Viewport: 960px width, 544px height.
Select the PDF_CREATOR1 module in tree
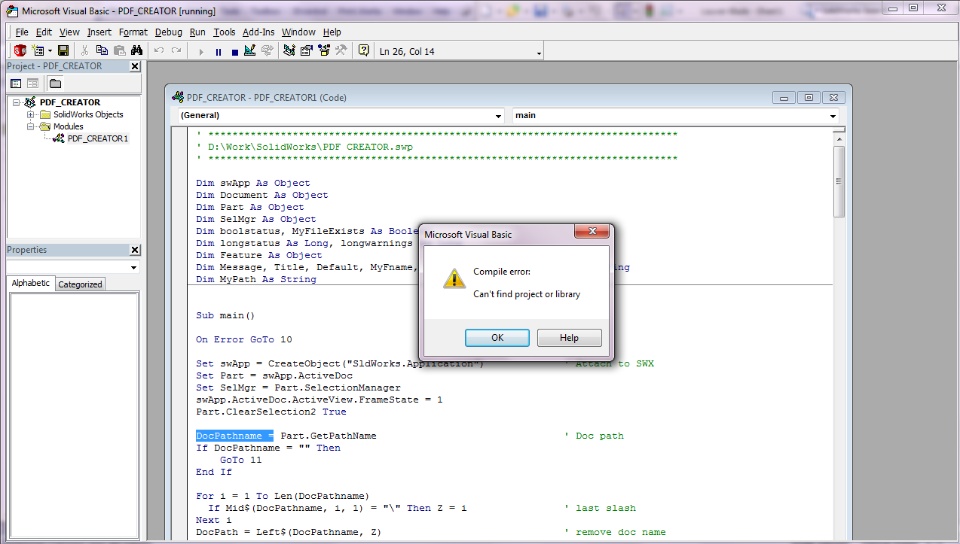tap(97, 138)
